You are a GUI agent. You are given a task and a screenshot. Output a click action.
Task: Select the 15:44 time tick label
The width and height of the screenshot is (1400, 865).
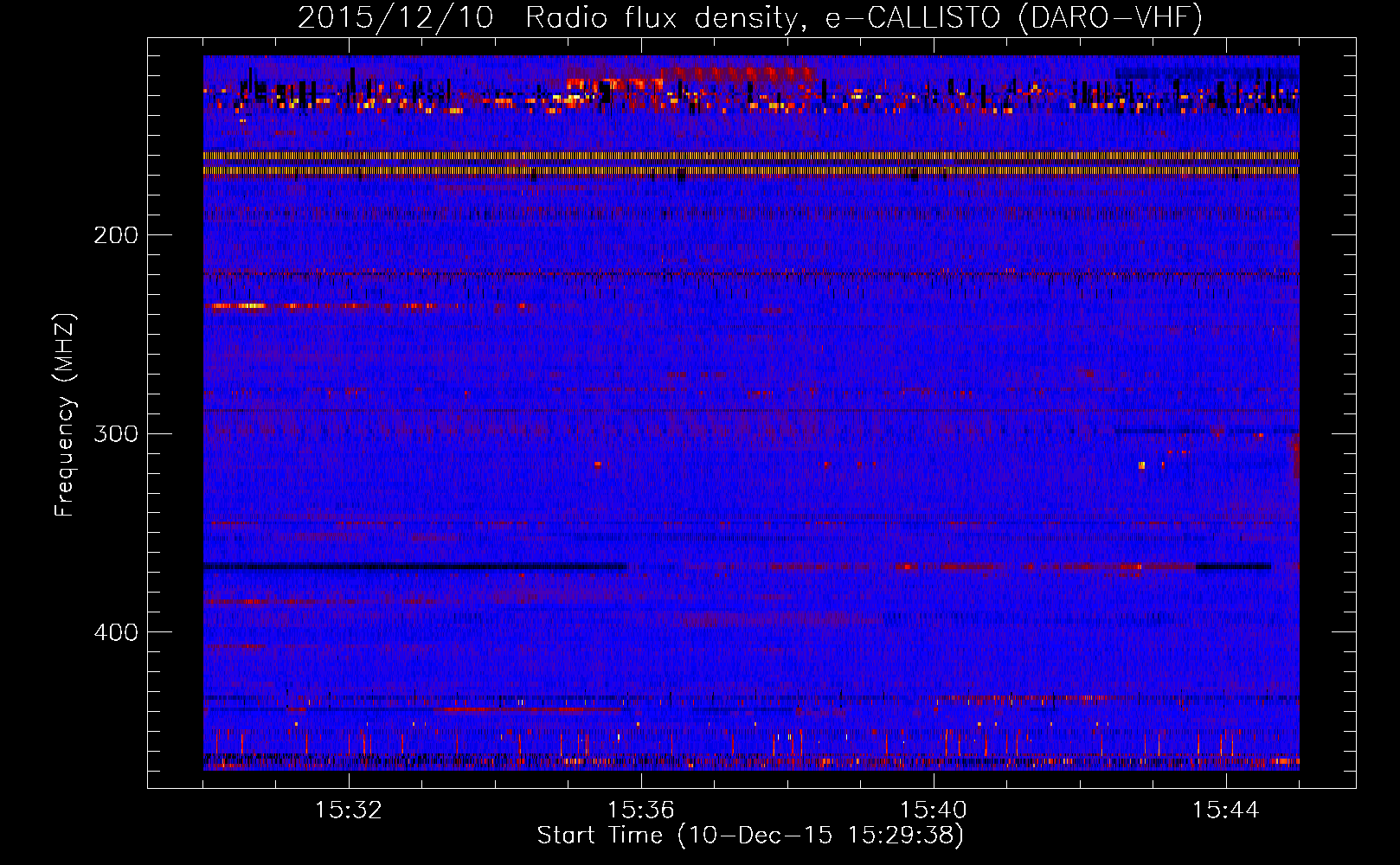point(1226,811)
